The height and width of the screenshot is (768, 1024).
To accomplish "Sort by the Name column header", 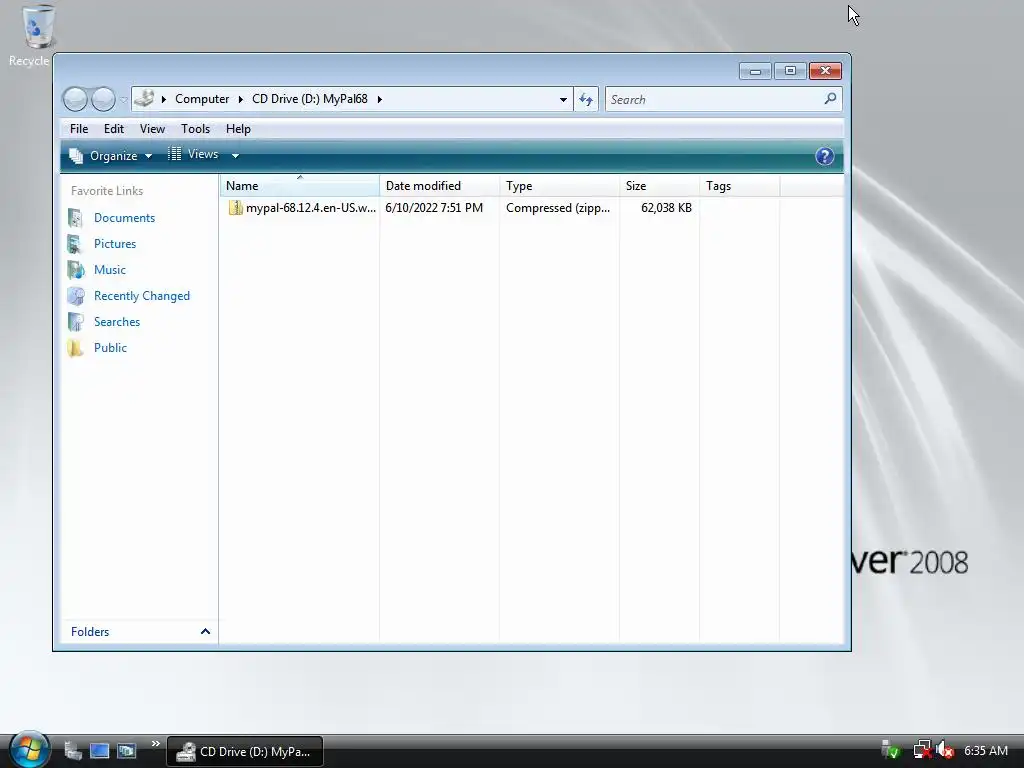I will 299,185.
